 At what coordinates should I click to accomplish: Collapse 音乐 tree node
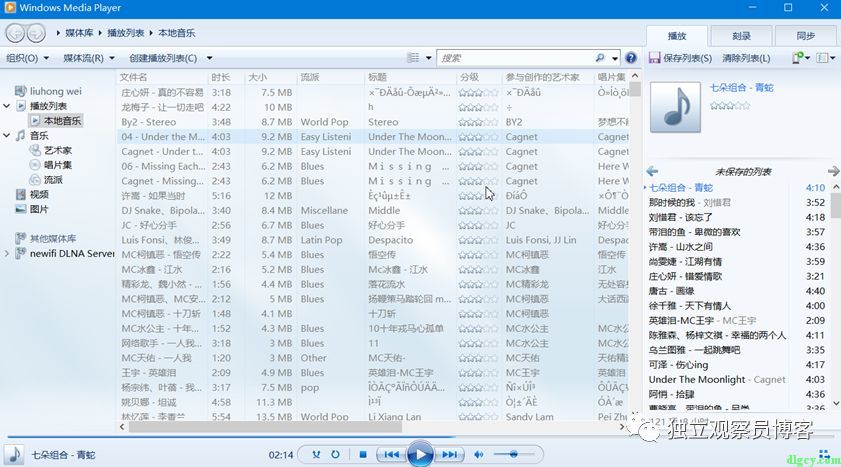(6, 136)
